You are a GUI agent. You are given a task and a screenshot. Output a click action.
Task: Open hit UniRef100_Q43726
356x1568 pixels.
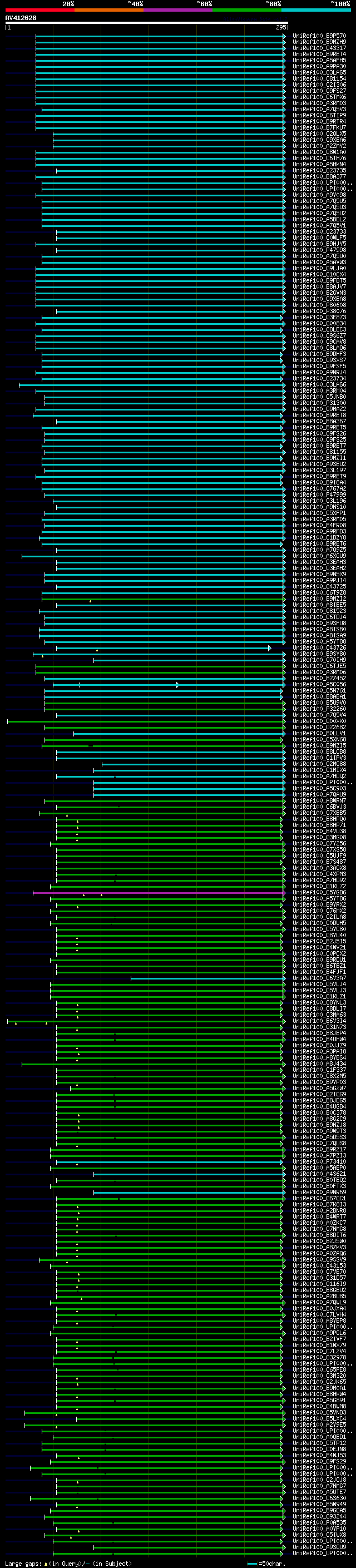[x=319, y=648]
